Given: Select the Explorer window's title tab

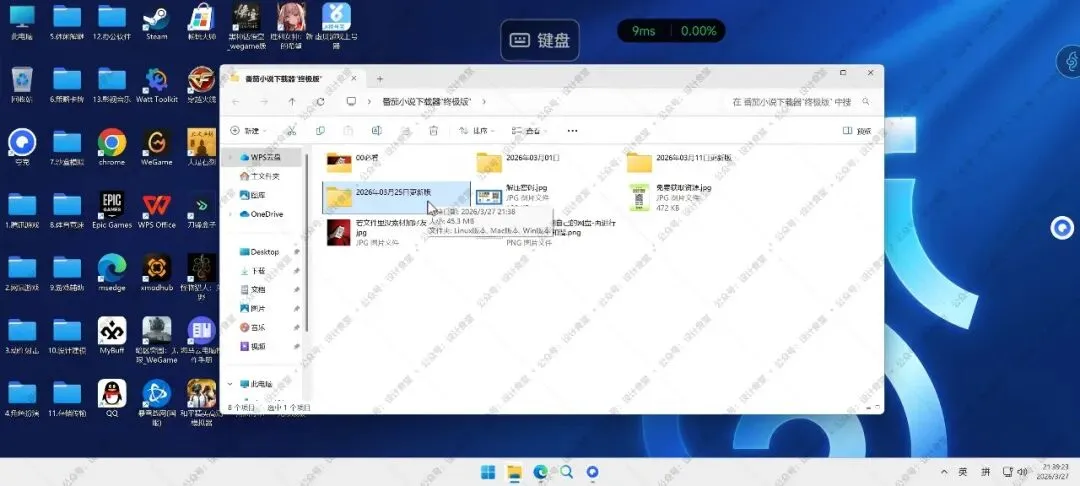Looking at the screenshot, I should tap(294, 79).
